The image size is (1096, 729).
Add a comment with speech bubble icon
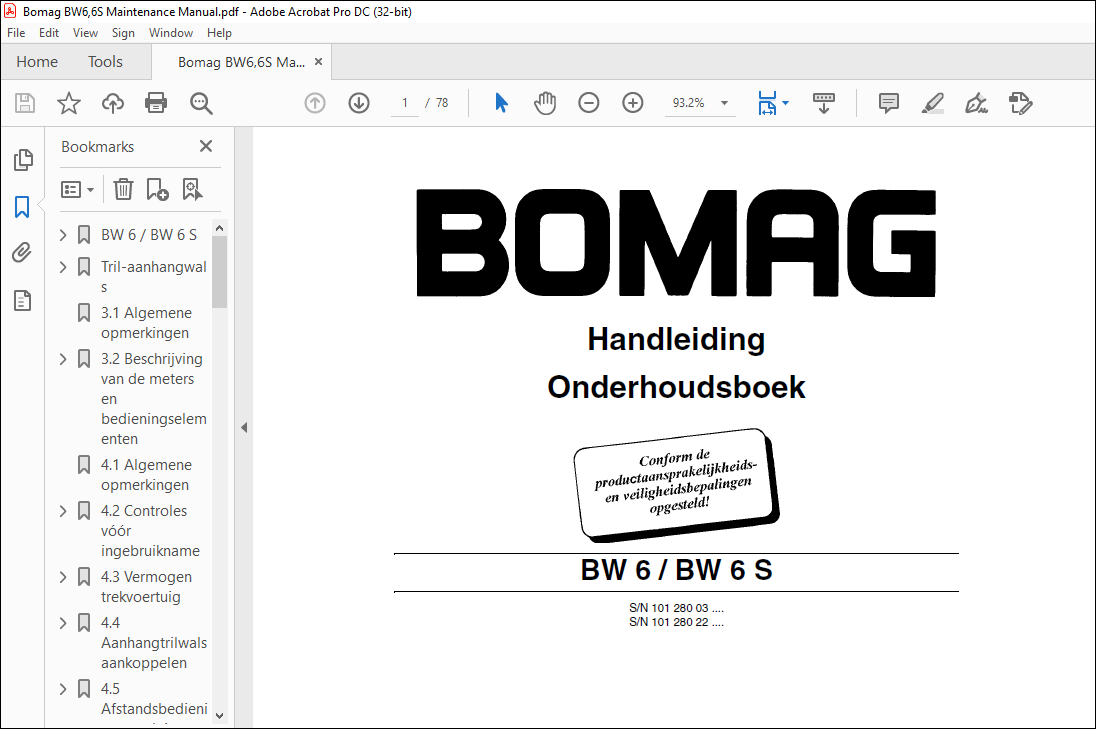coord(888,103)
